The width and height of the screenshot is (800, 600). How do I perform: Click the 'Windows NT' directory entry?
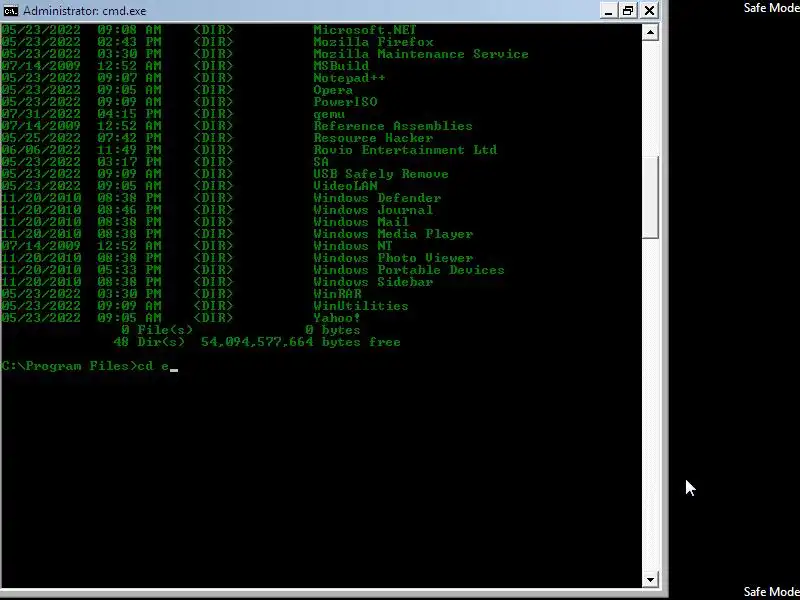[353, 246]
